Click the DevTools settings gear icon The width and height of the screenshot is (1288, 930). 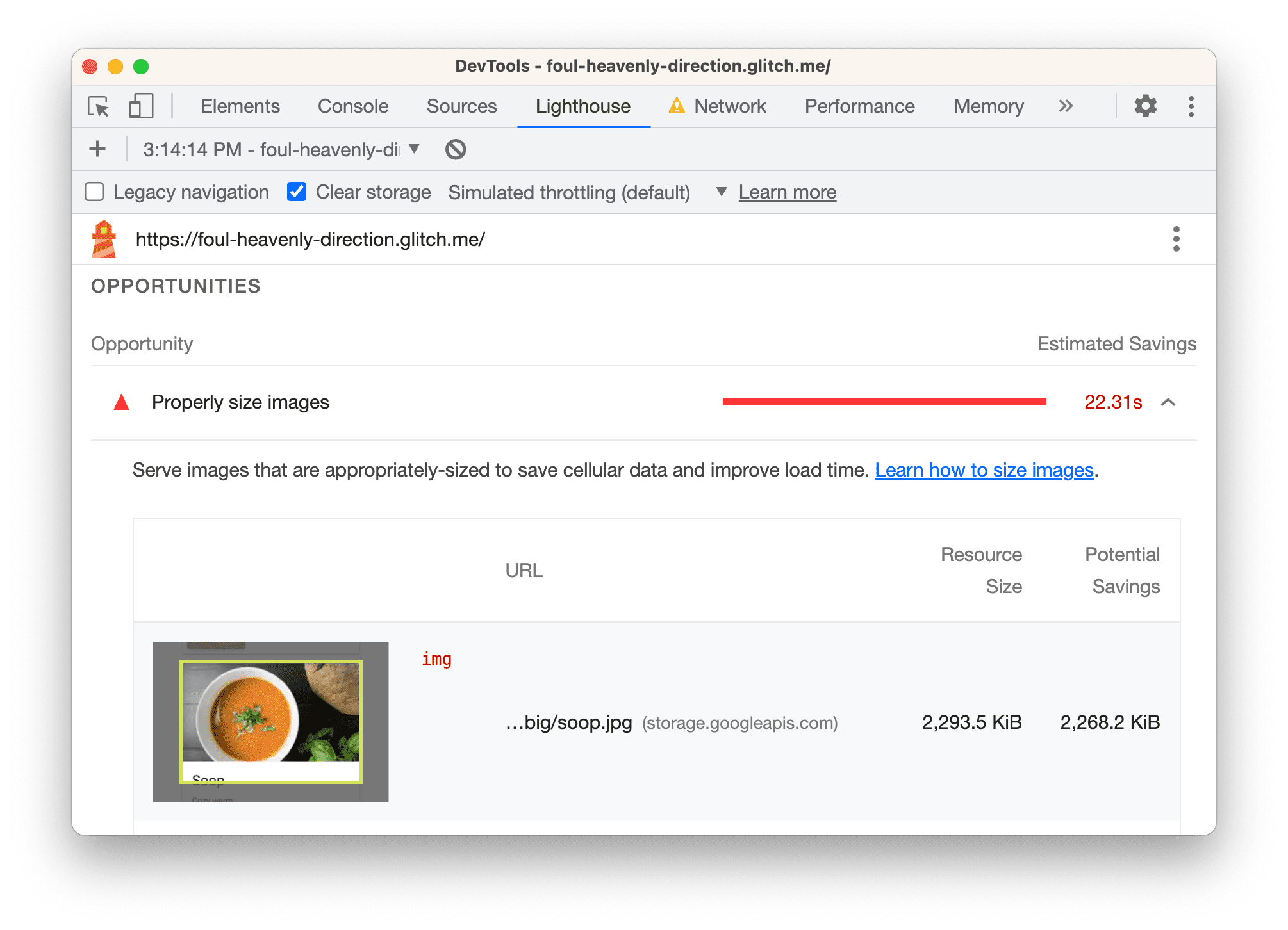click(1148, 107)
